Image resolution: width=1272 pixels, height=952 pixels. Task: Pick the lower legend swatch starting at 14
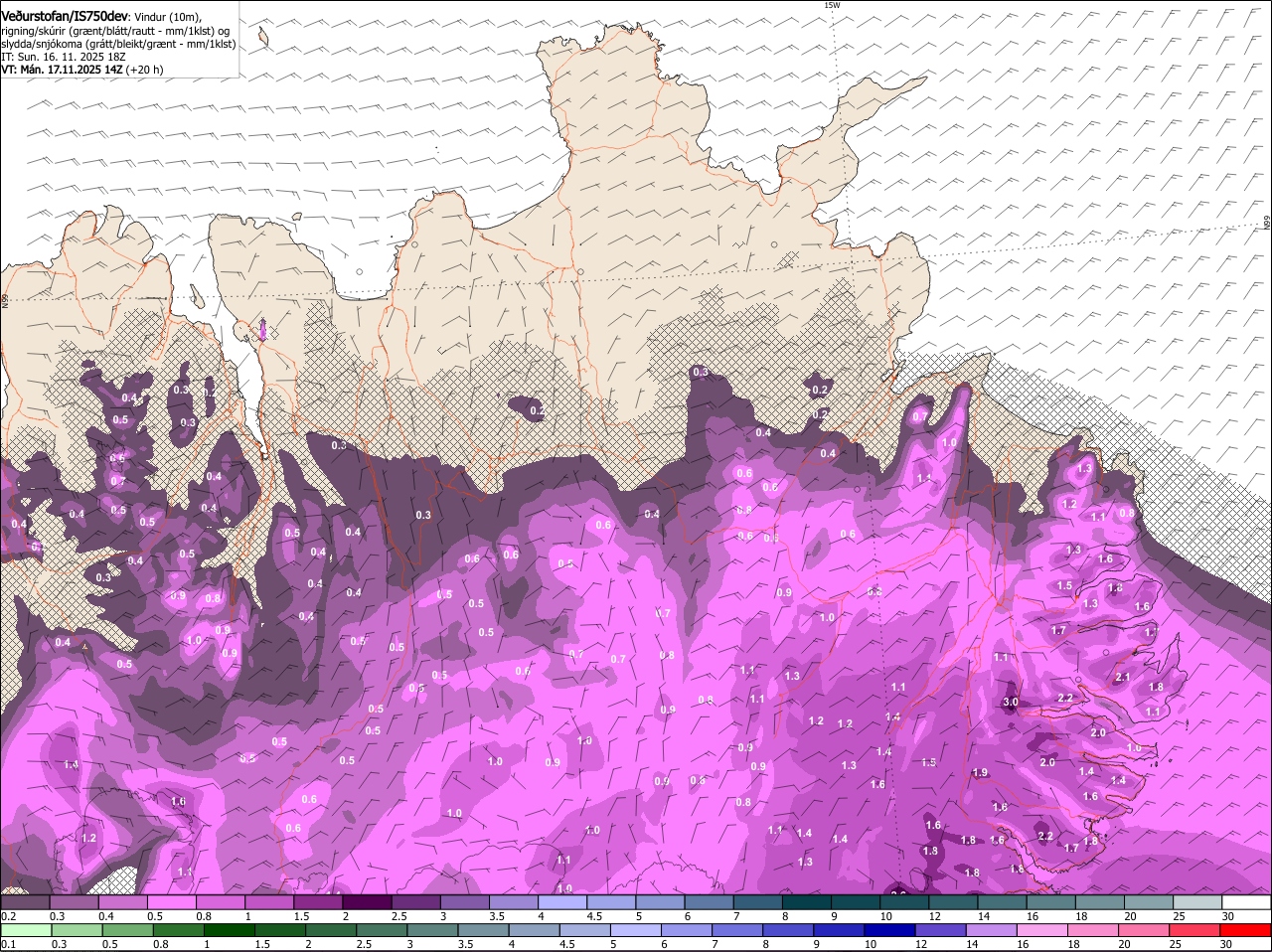(992, 930)
